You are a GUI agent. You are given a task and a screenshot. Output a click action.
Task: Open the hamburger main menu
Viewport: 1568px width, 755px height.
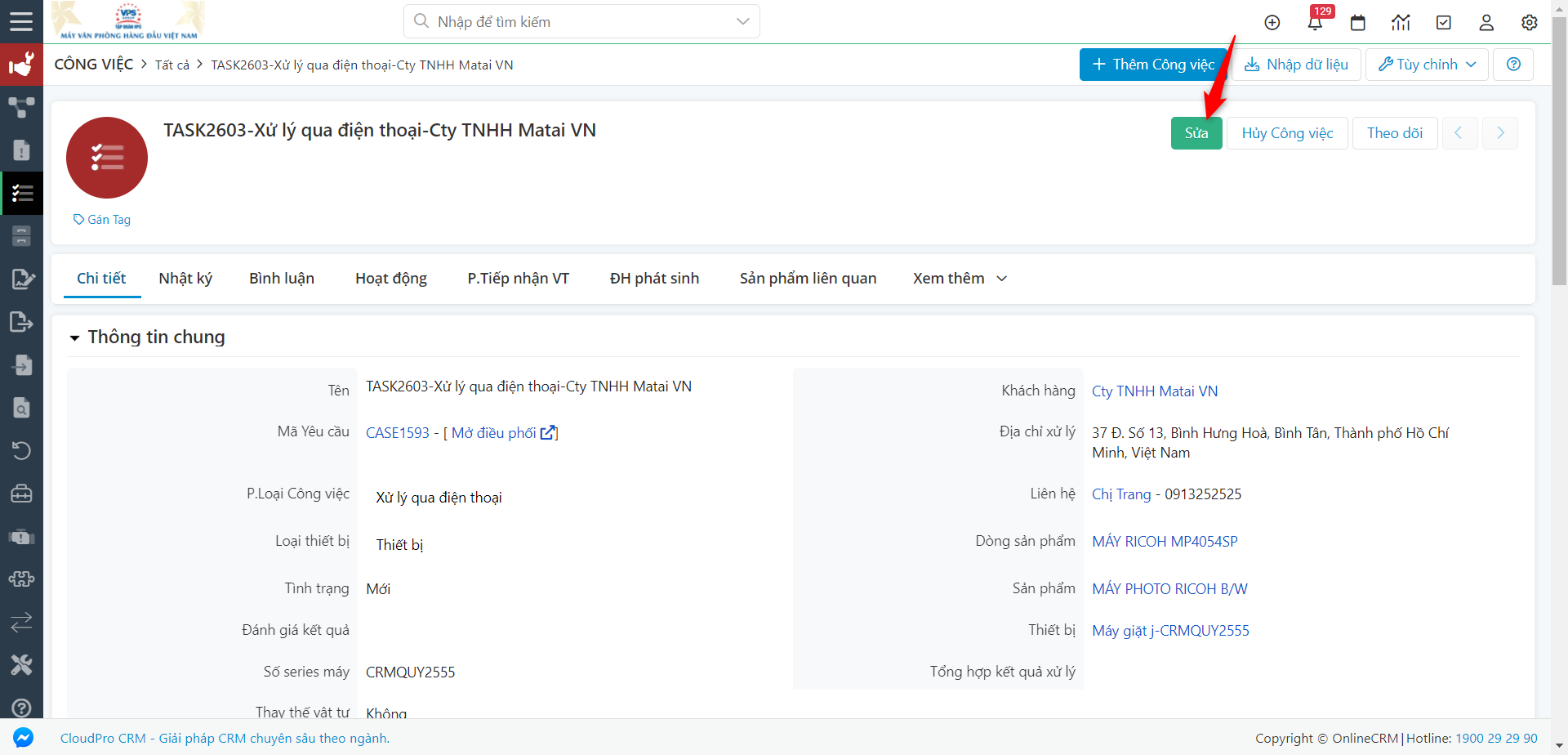[21, 21]
